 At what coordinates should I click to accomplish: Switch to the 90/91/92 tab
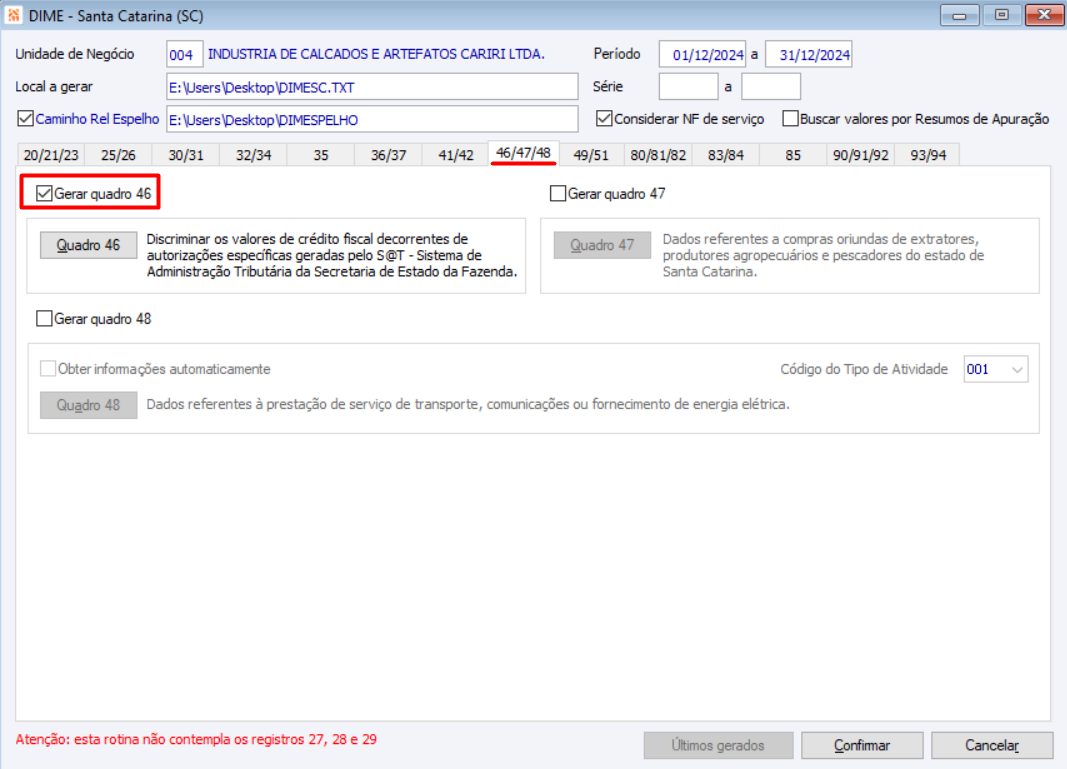pyautogui.click(x=860, y=155)
